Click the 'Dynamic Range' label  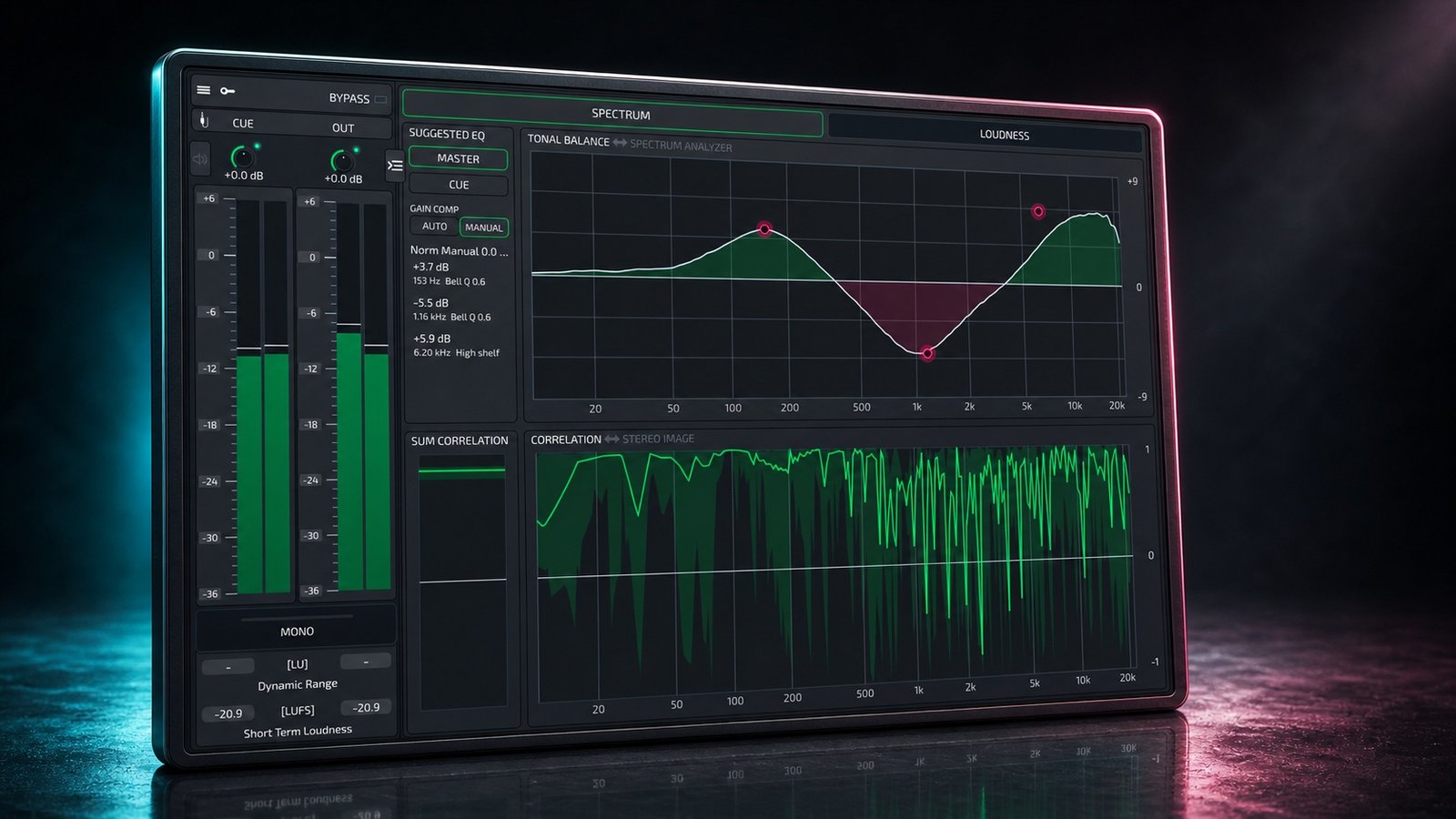(x=298, y=684)
